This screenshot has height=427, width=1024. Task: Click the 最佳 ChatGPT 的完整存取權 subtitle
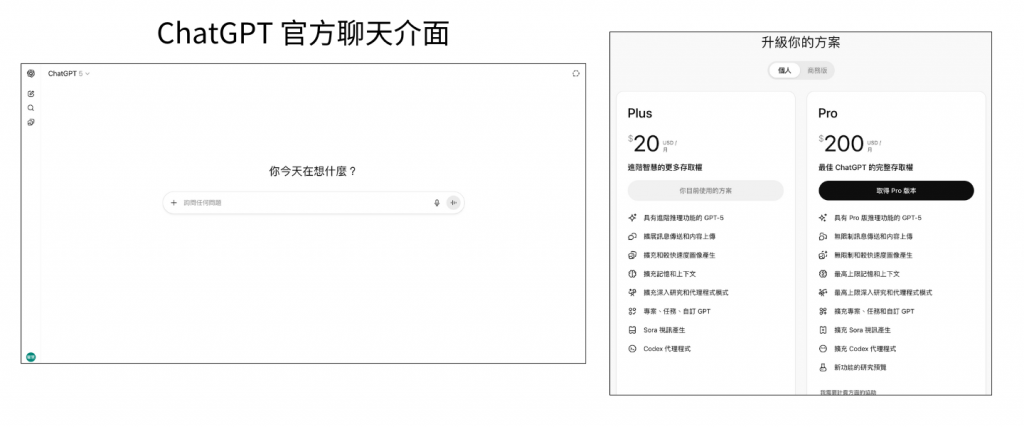tap(866, 168)
